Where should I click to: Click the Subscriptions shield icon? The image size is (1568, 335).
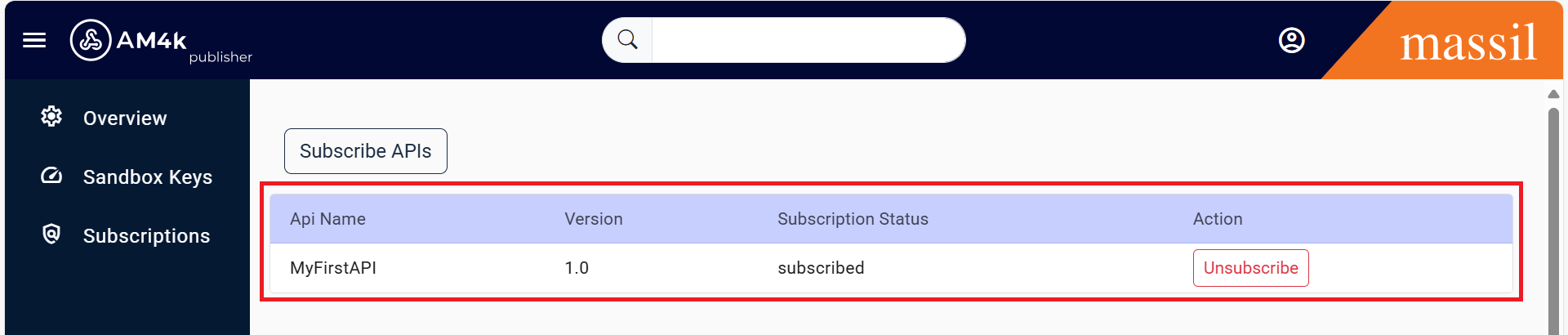(51, 234)
